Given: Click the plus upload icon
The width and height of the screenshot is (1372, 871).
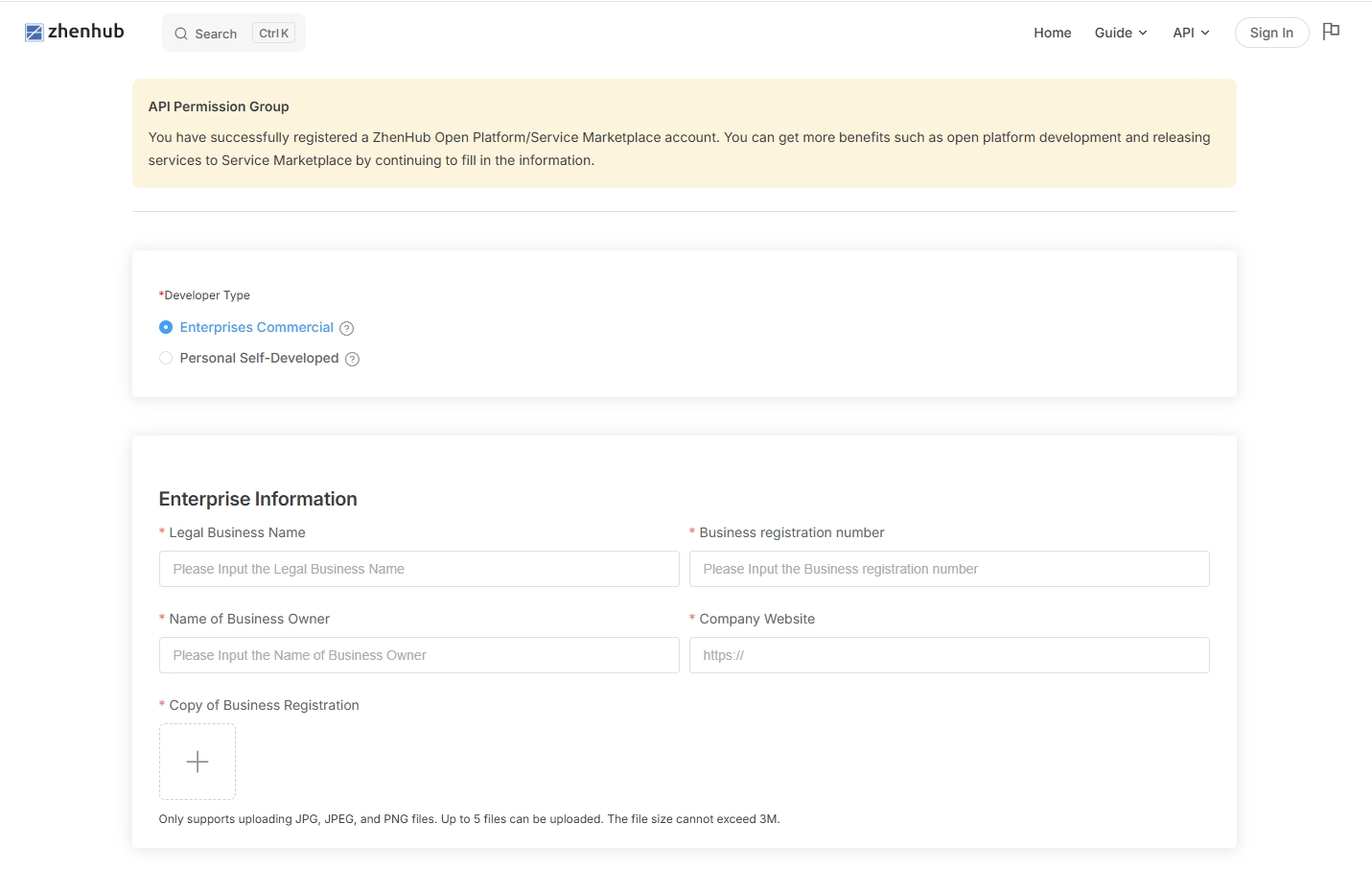Looking at the screenshot, I should [x=198, y=762].
